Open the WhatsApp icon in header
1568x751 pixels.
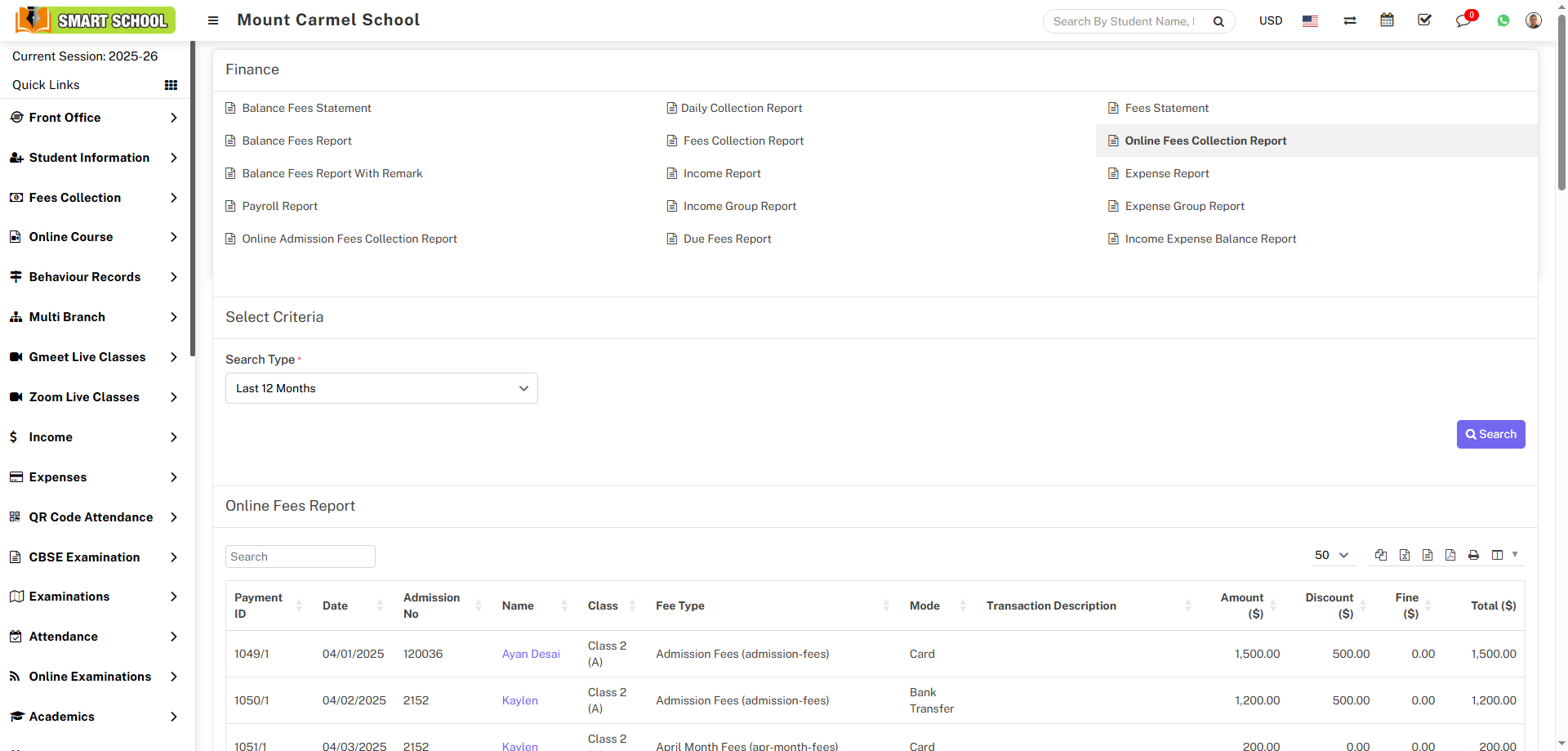click(1503, 20)
